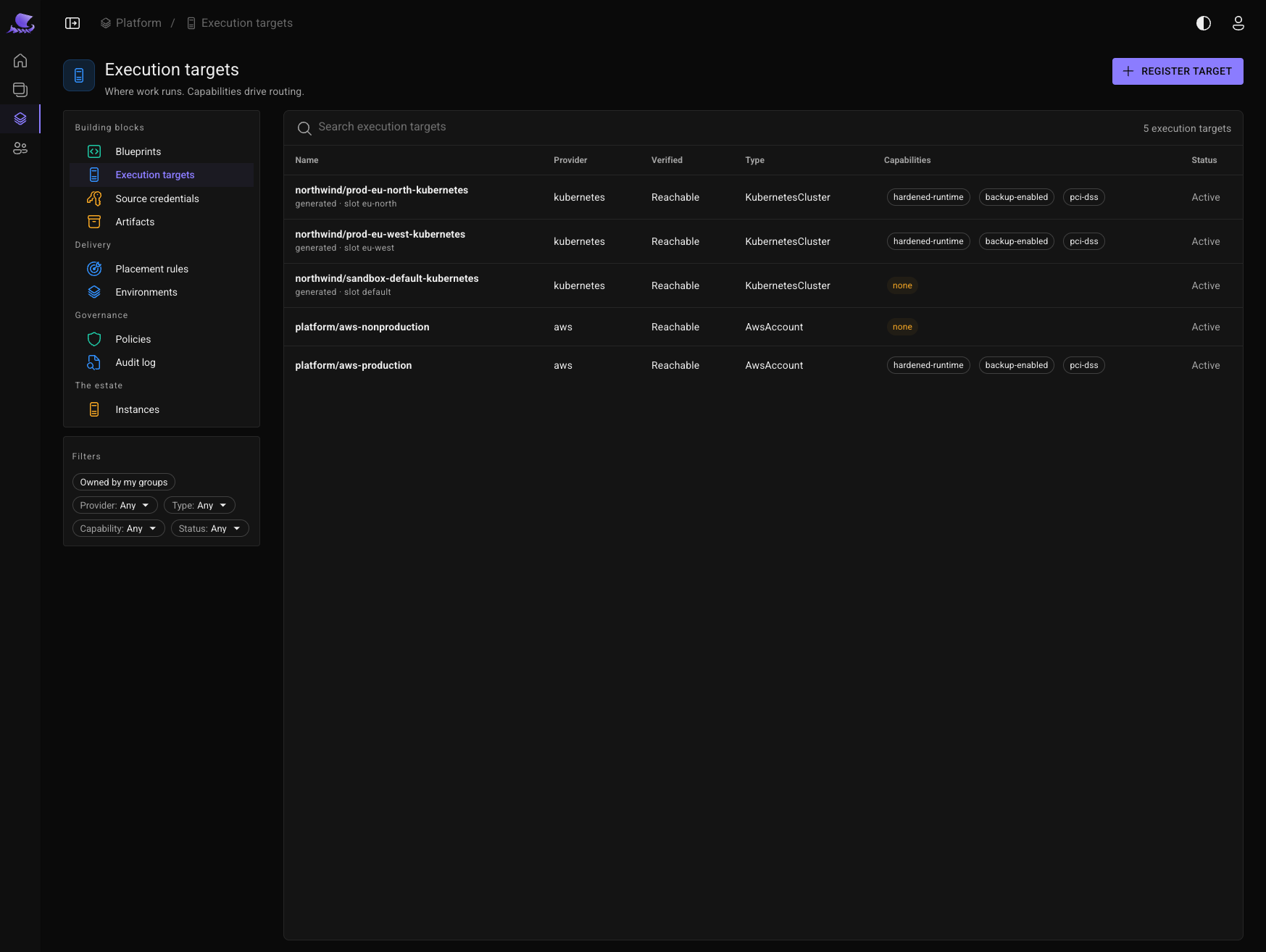Click none capability on aws-nonproduction row

902,327
